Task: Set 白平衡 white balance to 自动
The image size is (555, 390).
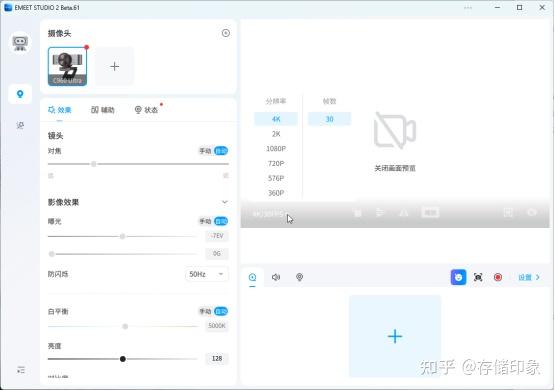Action: point(221,311)
